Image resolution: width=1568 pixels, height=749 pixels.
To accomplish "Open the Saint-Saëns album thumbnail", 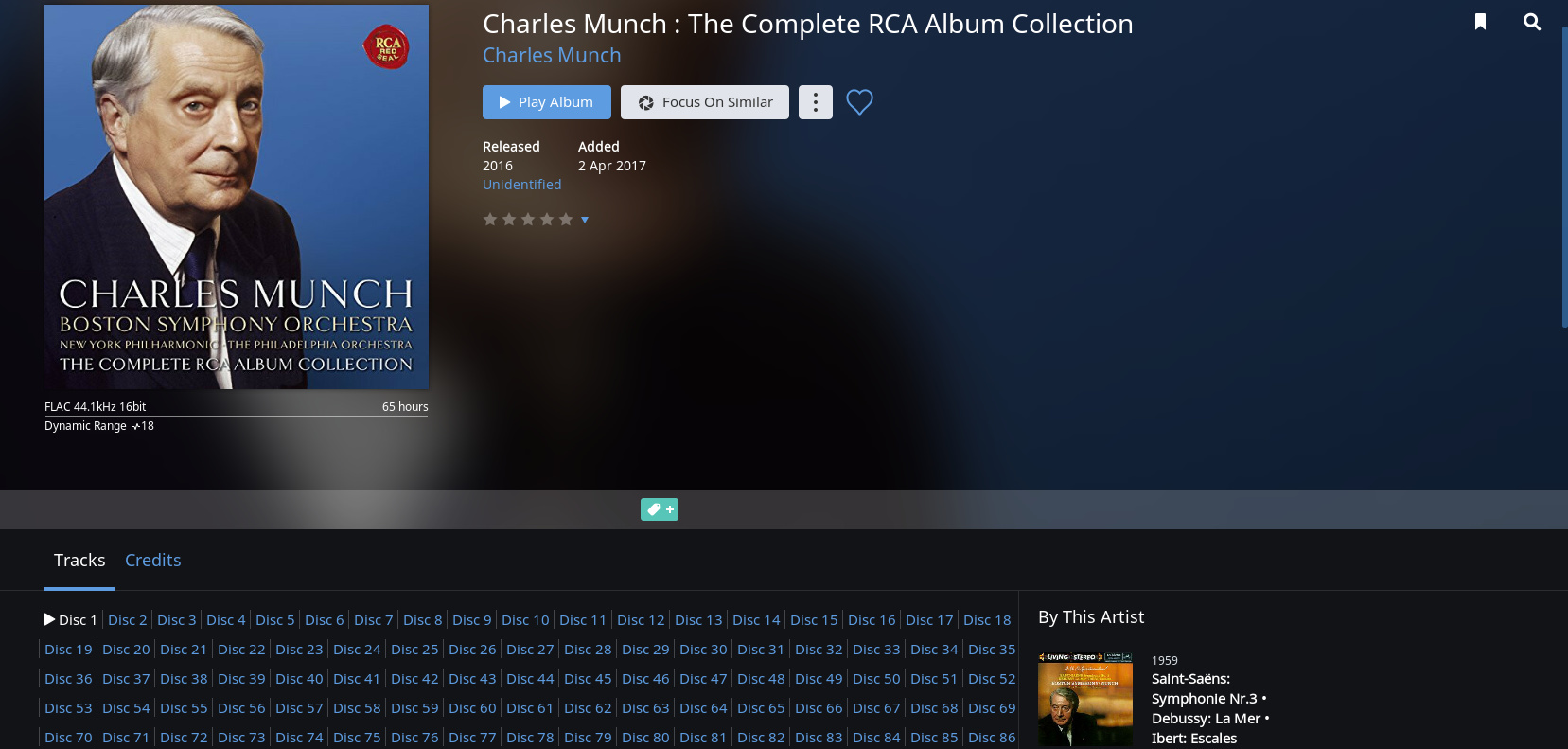I will click(1085, 699).
